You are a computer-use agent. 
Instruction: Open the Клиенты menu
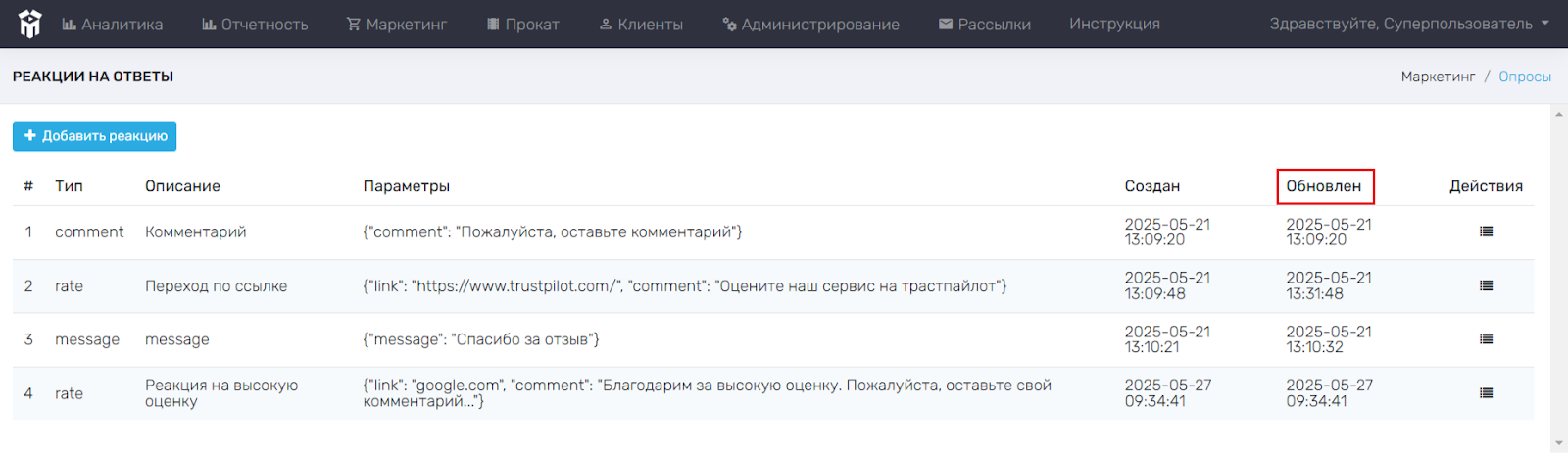641,24
